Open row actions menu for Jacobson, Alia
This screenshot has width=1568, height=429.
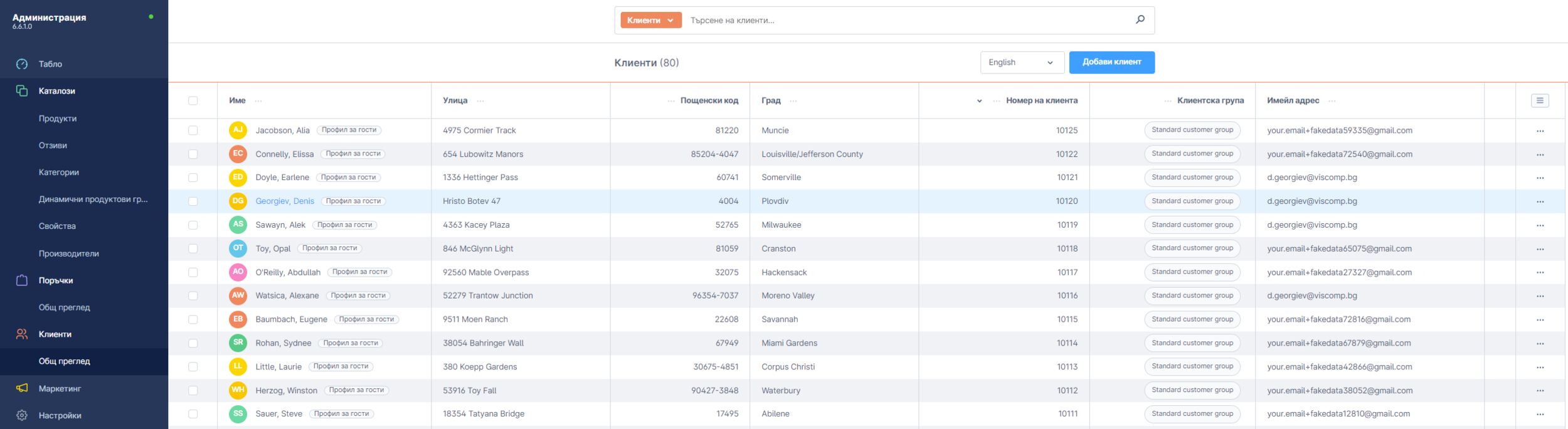(1540, 131)
